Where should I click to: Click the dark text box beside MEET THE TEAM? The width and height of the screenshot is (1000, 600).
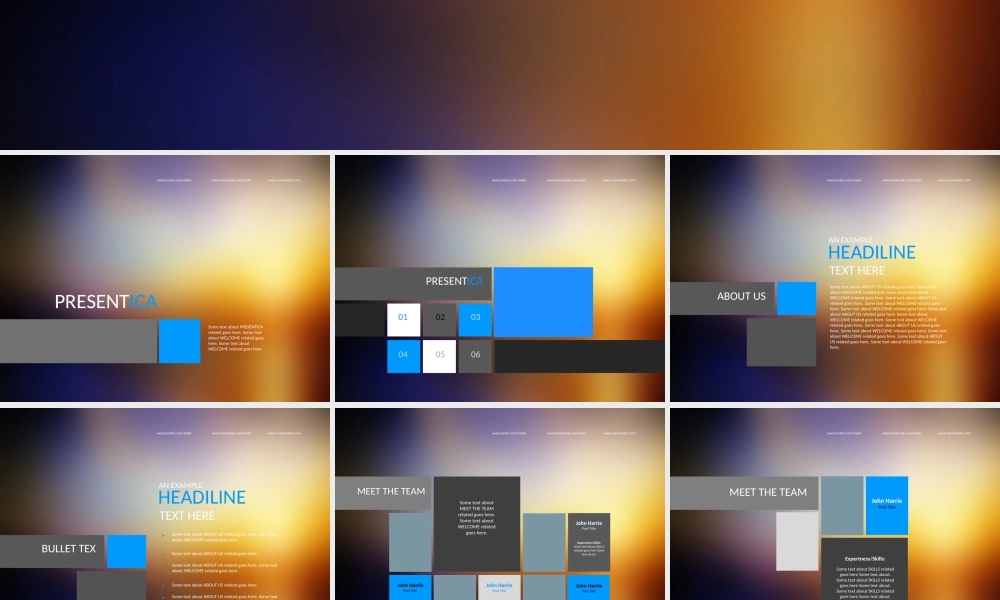(476, 524)
